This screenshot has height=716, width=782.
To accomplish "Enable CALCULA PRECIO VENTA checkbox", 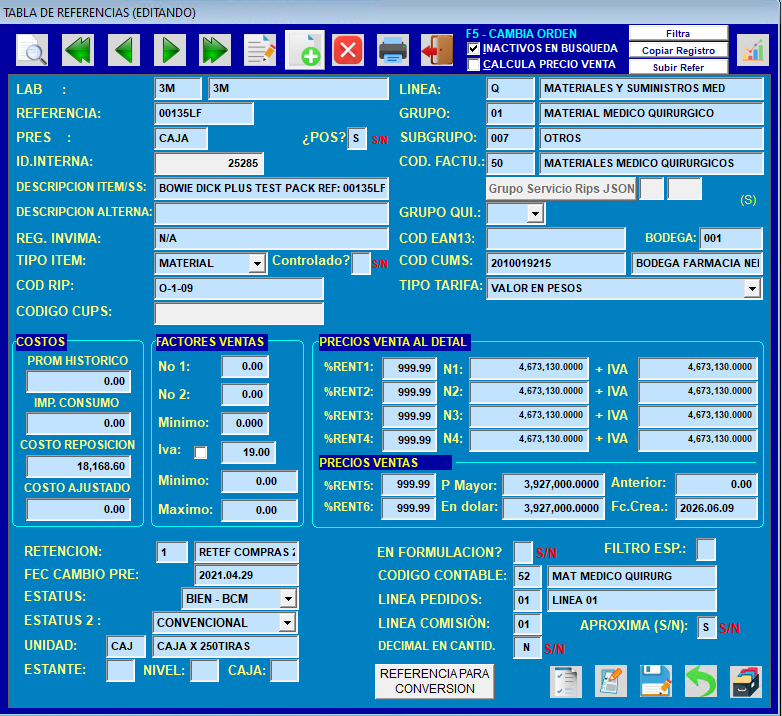I will point(473,64).
